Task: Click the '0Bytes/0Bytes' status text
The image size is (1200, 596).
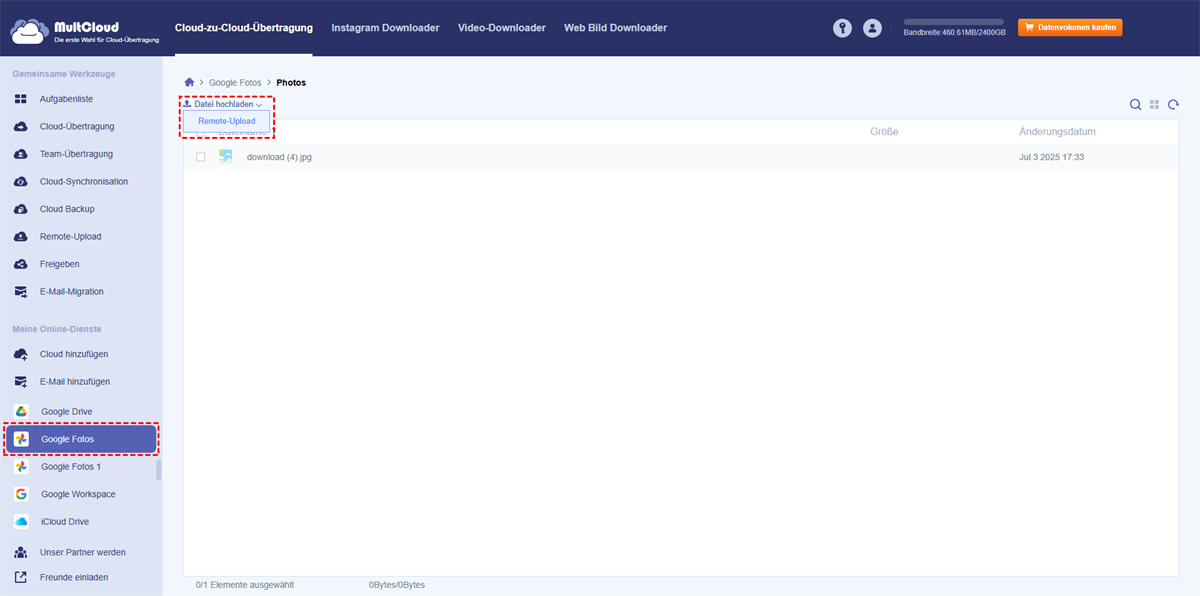Action: click(x=397, y=585)
